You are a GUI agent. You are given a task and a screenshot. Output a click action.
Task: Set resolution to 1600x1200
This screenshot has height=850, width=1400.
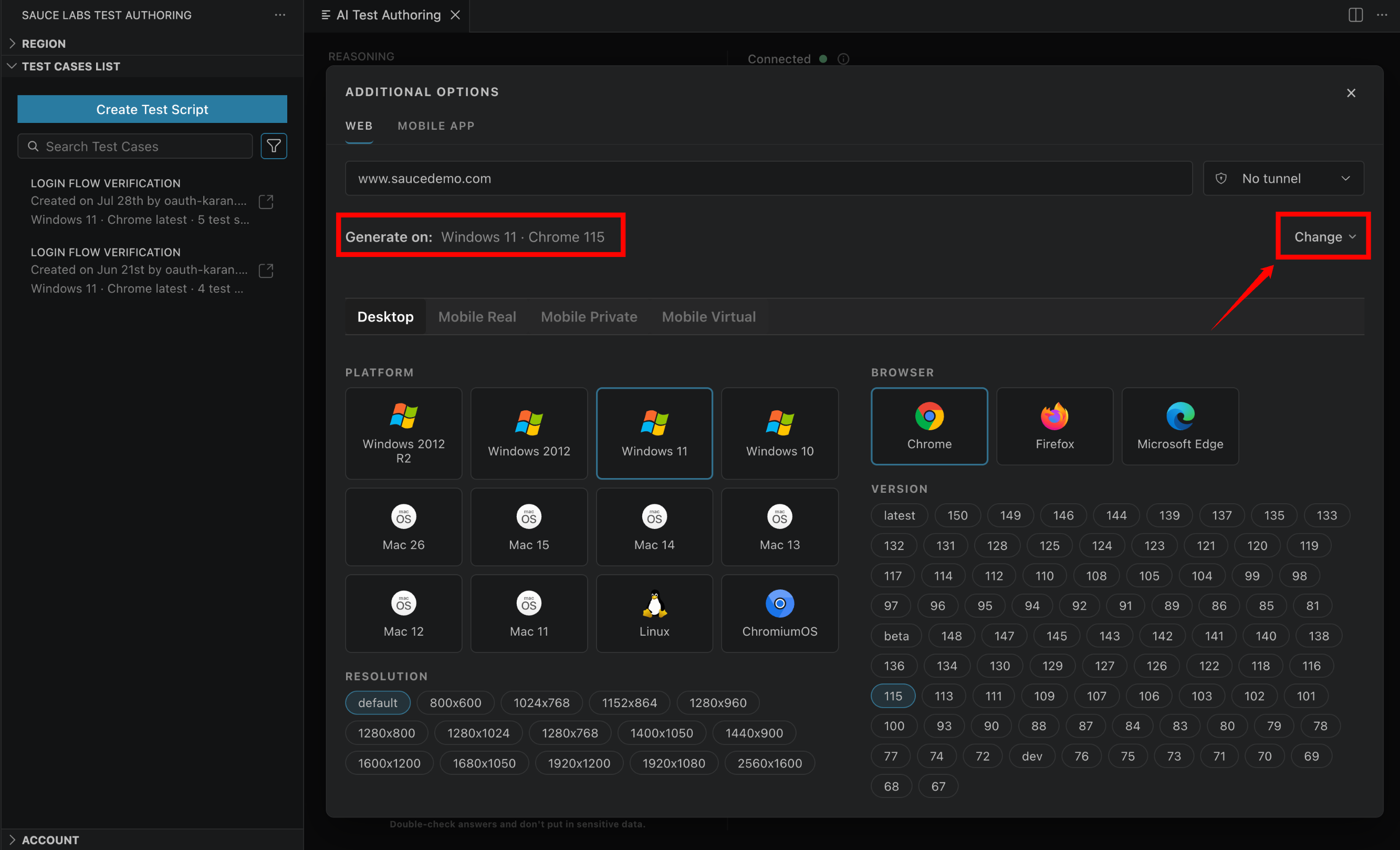[x=389, y=762]
